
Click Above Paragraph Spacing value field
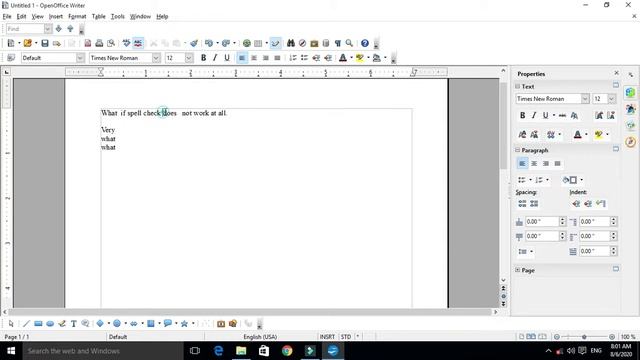542,222
